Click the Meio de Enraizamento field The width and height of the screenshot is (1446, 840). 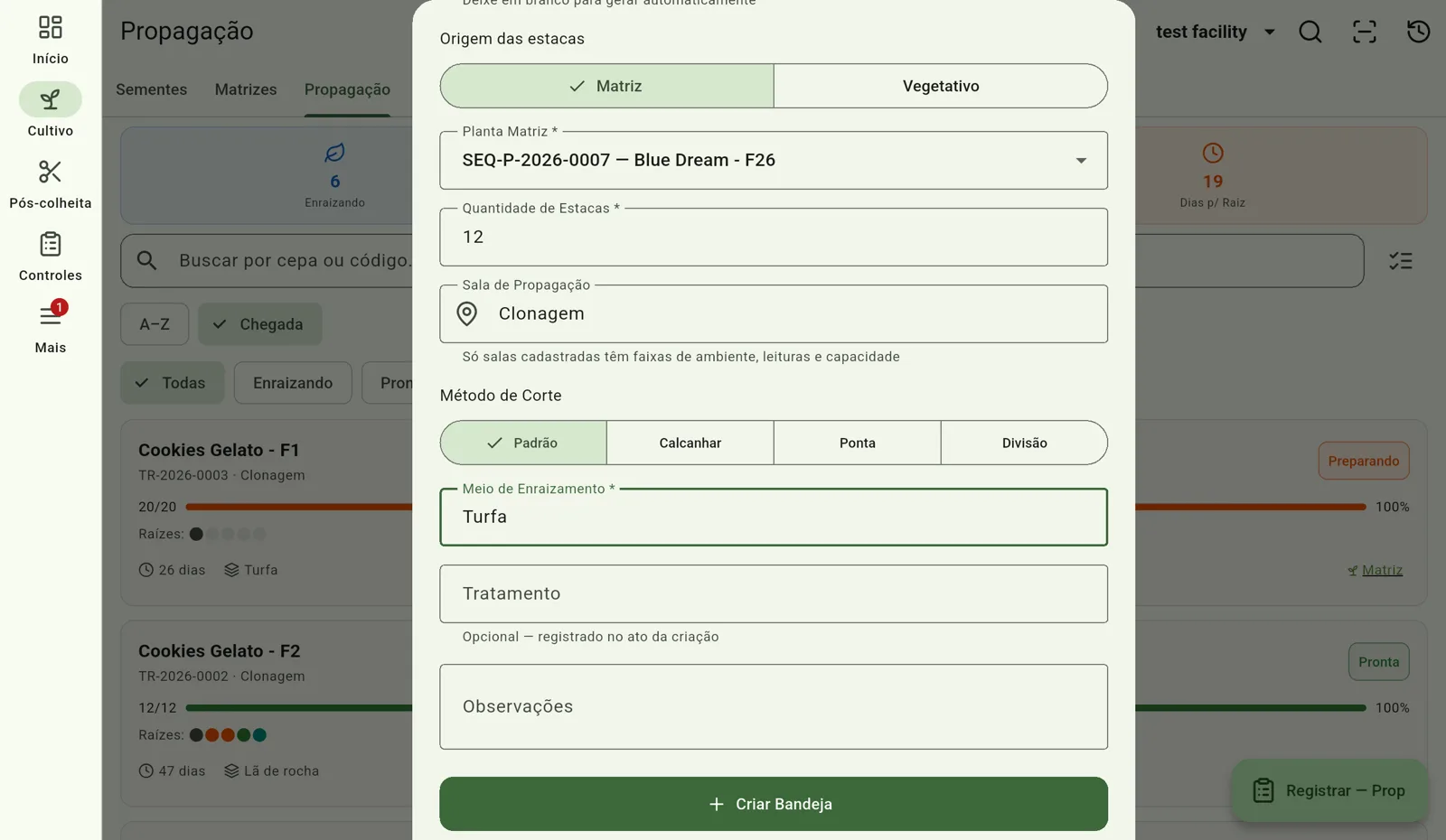click(774, 518)
